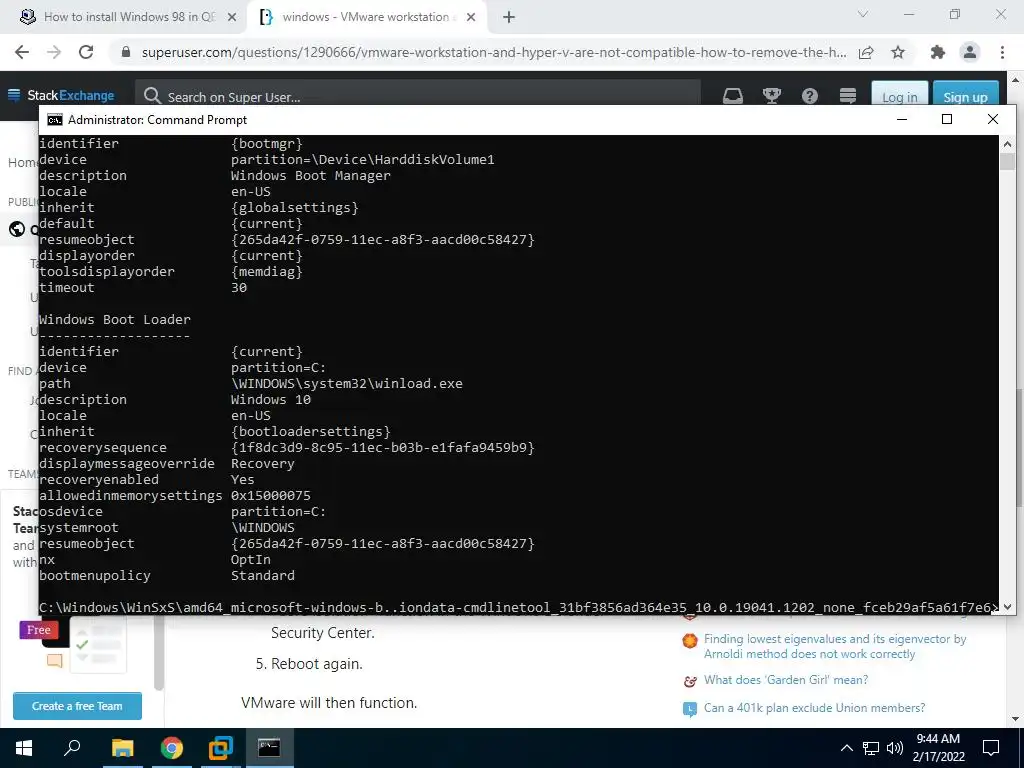Bookmark this page with the star icon
This screenshot has width=1024, height=768.
(898, 52)
